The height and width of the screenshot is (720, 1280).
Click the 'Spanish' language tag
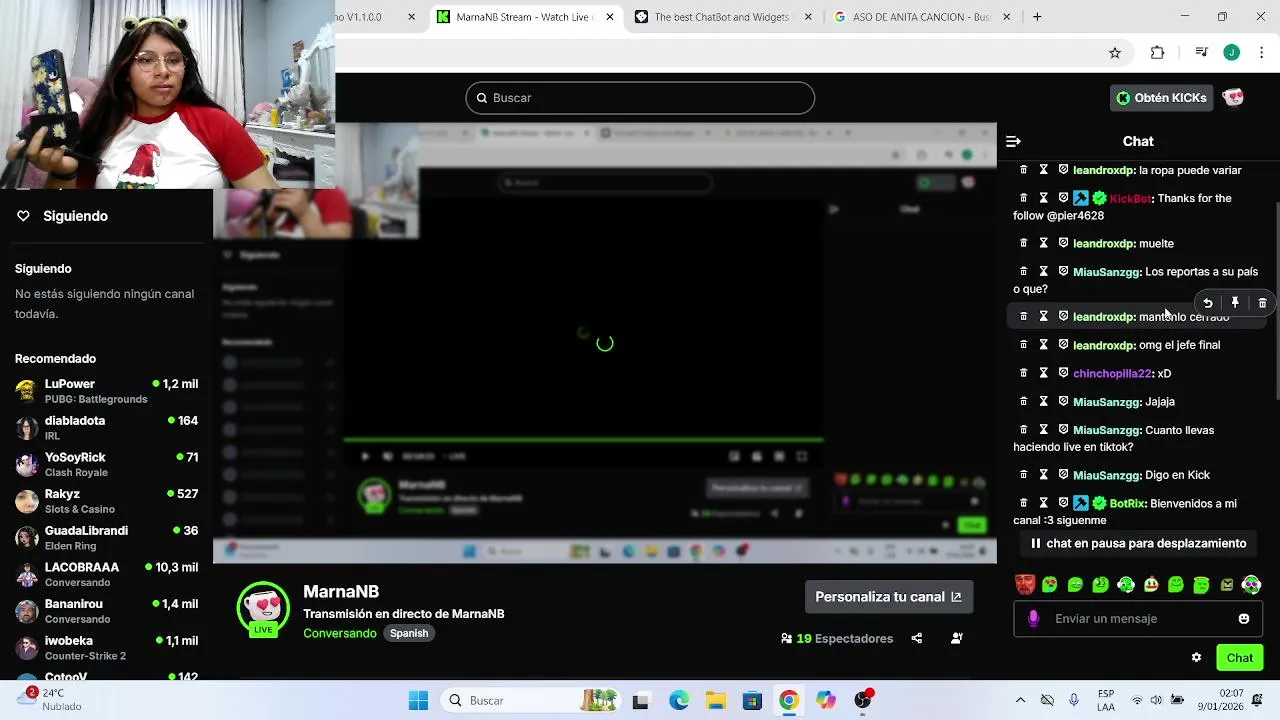(409, 634)
